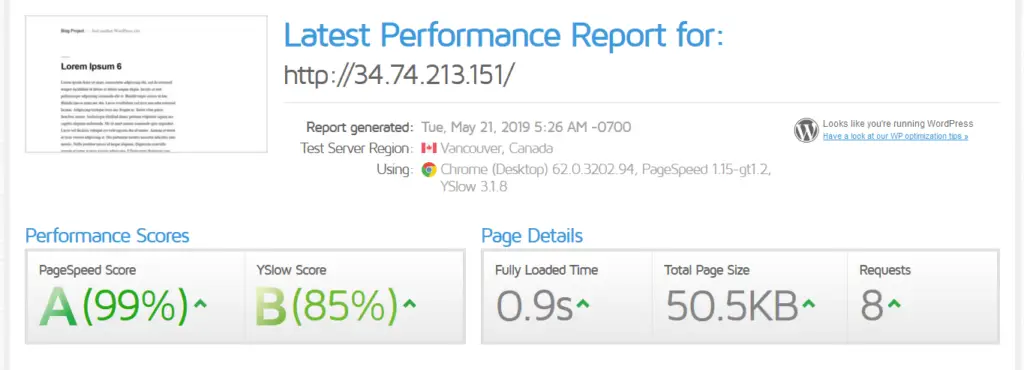Click arrow next to Requests count 8
1024x370 pixels.
click(894, 303)
